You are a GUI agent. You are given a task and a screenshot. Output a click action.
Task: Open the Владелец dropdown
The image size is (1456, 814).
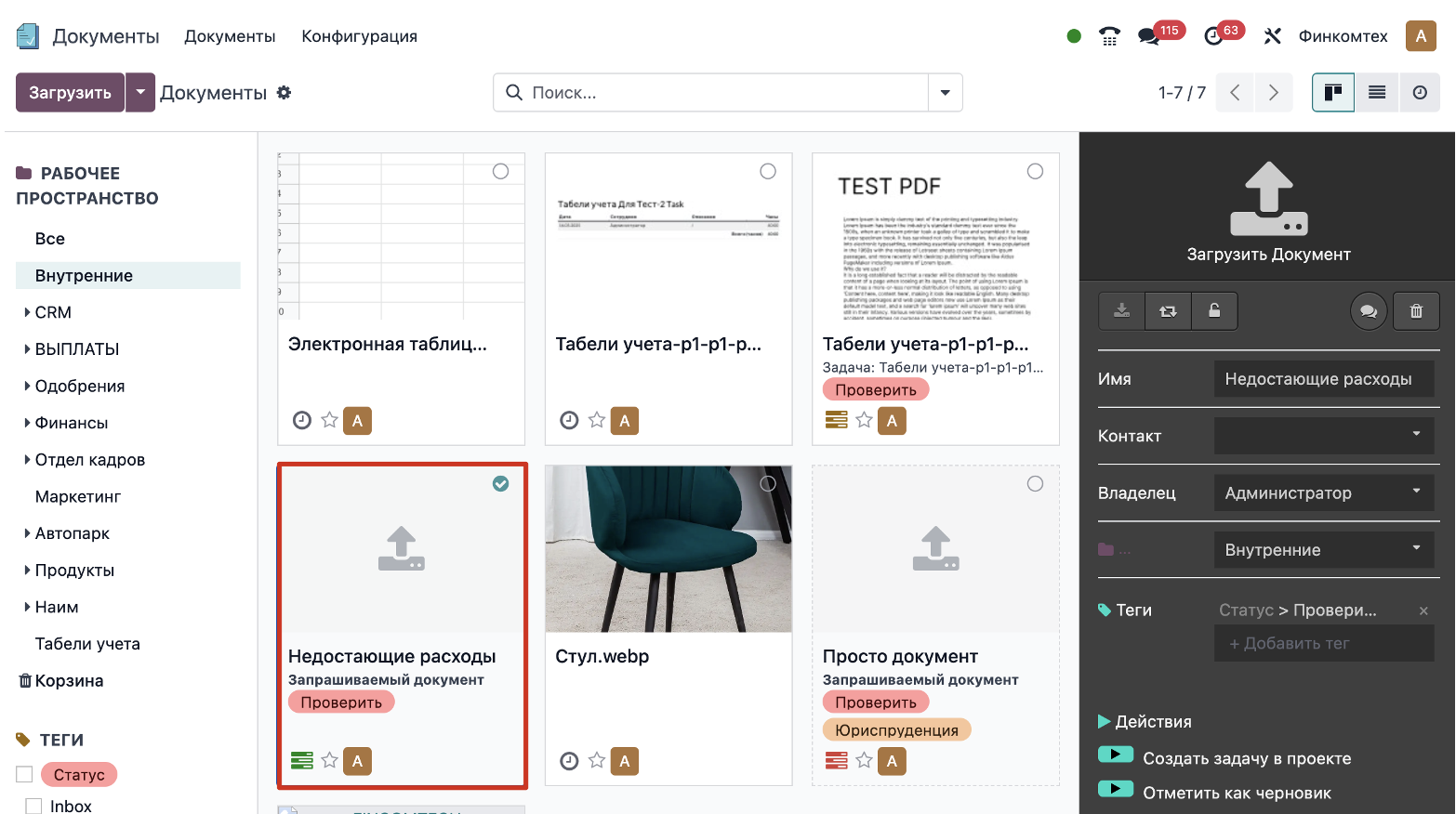click(x=1323, y=492)
